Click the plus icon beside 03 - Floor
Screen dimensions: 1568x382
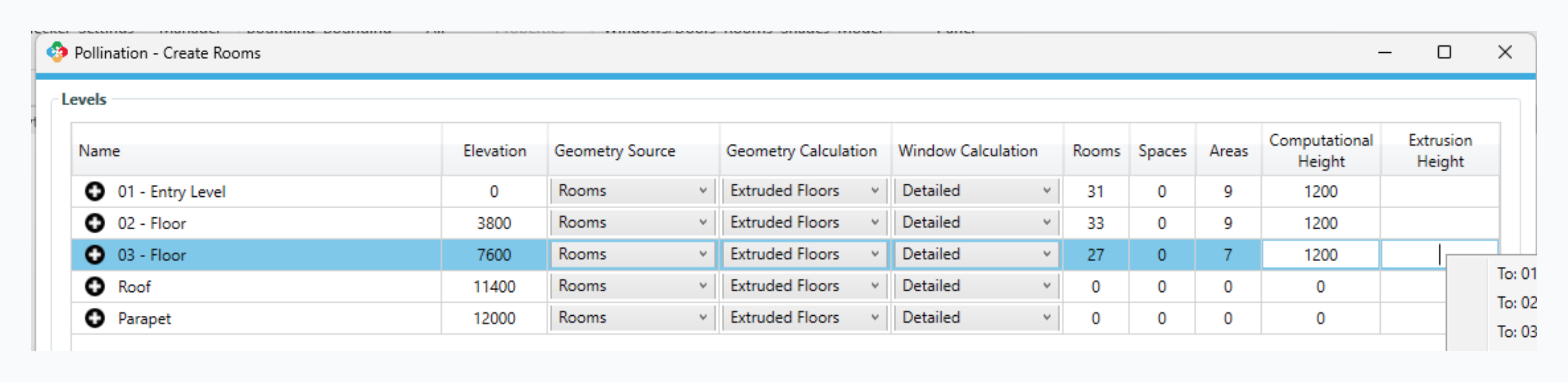point(94,255)
